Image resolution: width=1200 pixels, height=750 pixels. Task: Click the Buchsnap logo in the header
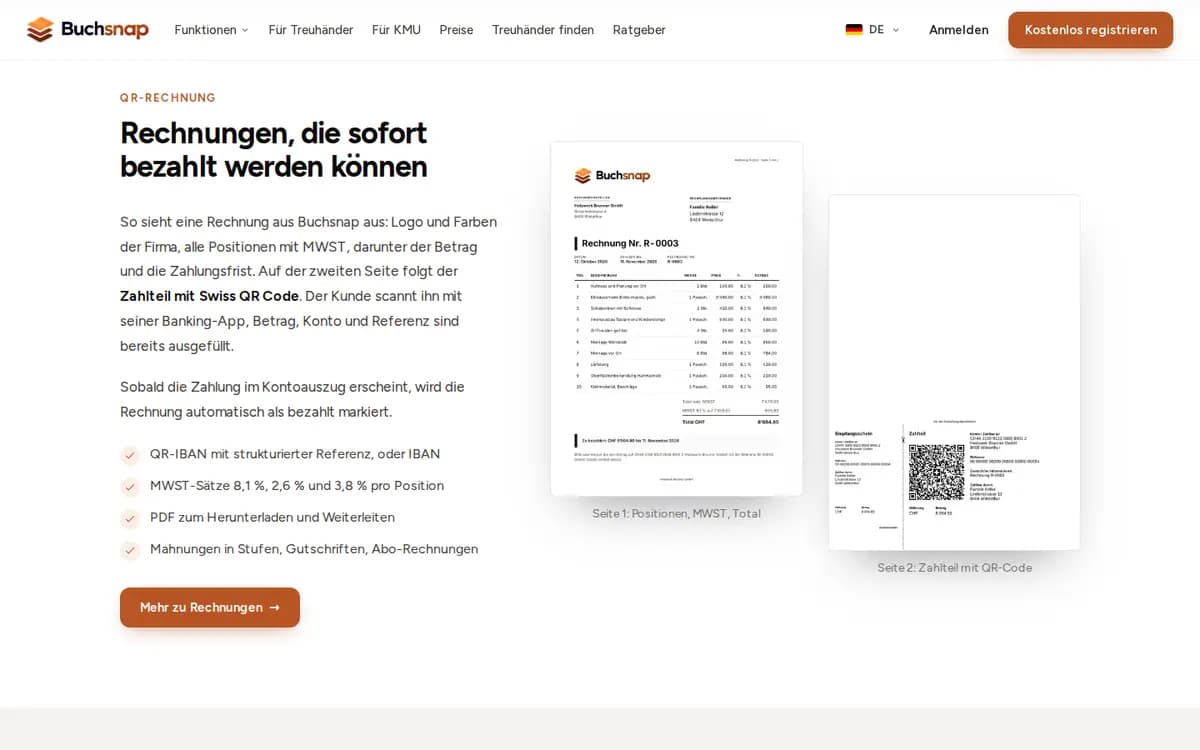click(88, 30)
